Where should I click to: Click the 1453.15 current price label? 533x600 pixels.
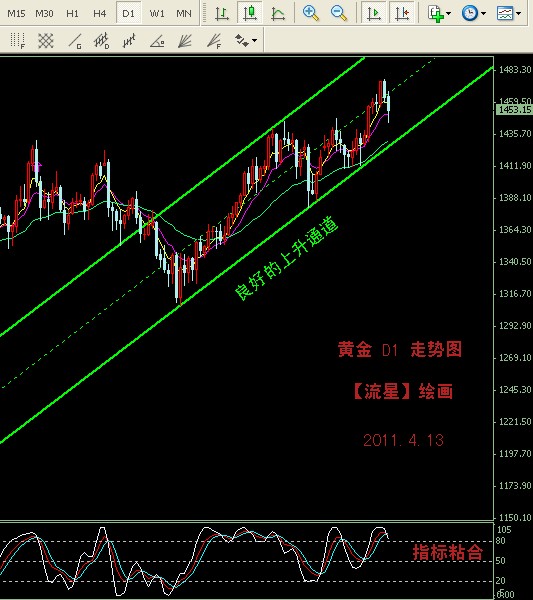[x=514, y=109]
